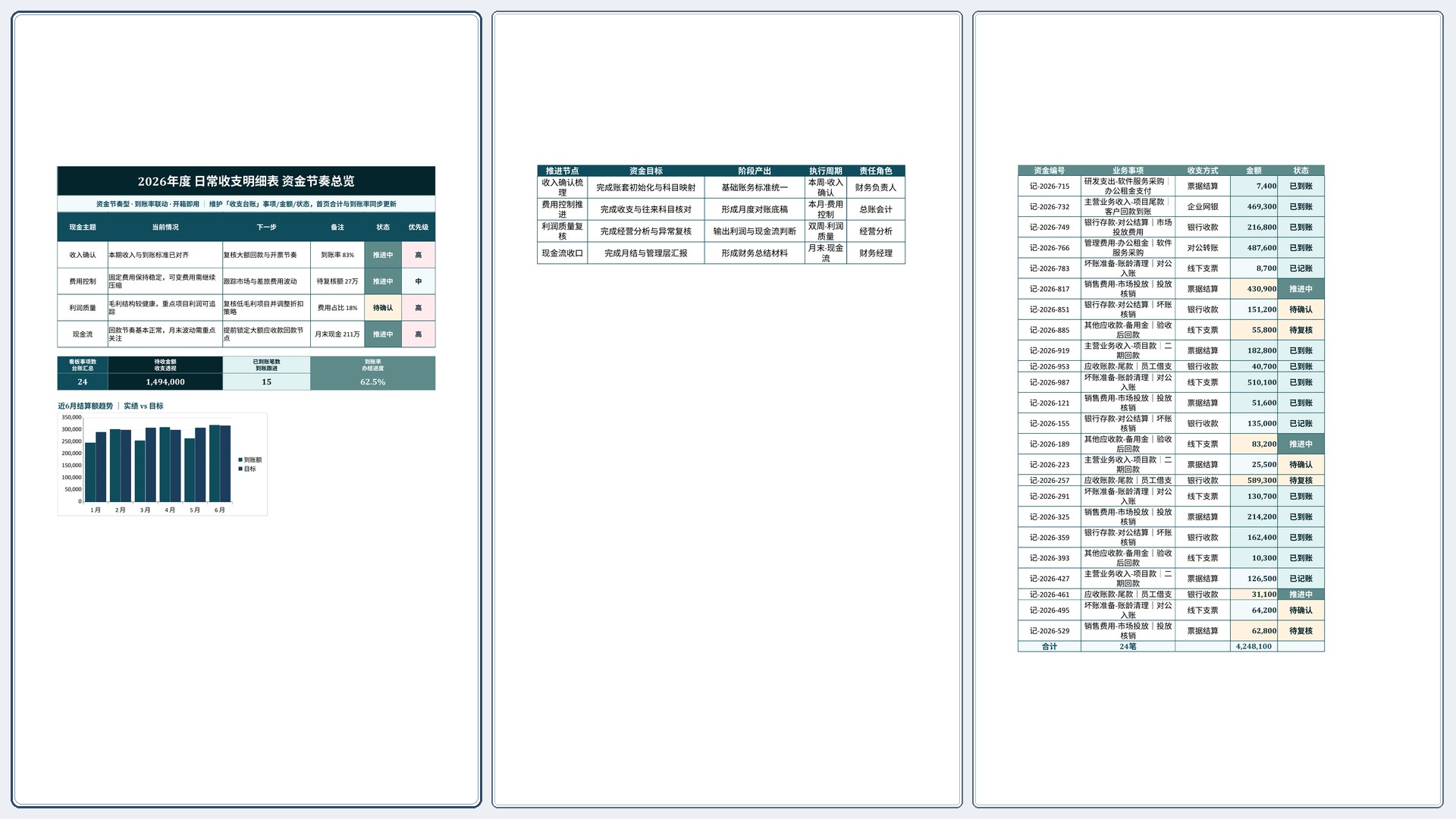Viewport: 1456px width, 819px height.
Task: Select the 6月 axis label on chart
Action: [x=219, y=510]
